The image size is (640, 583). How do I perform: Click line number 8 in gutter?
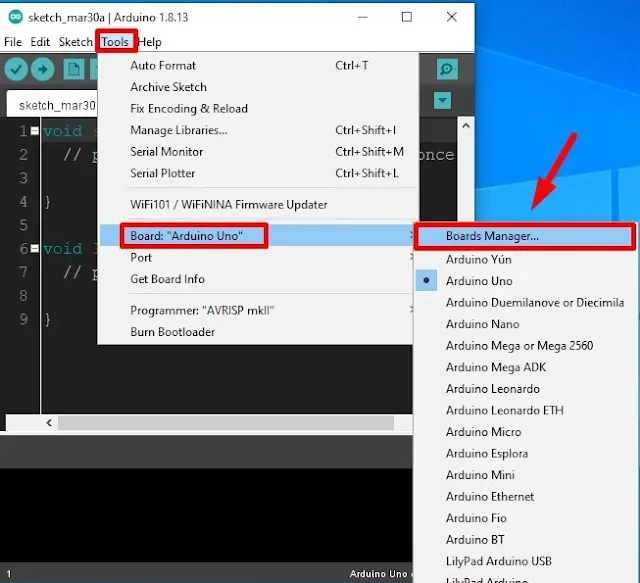(x=24, y=296)
